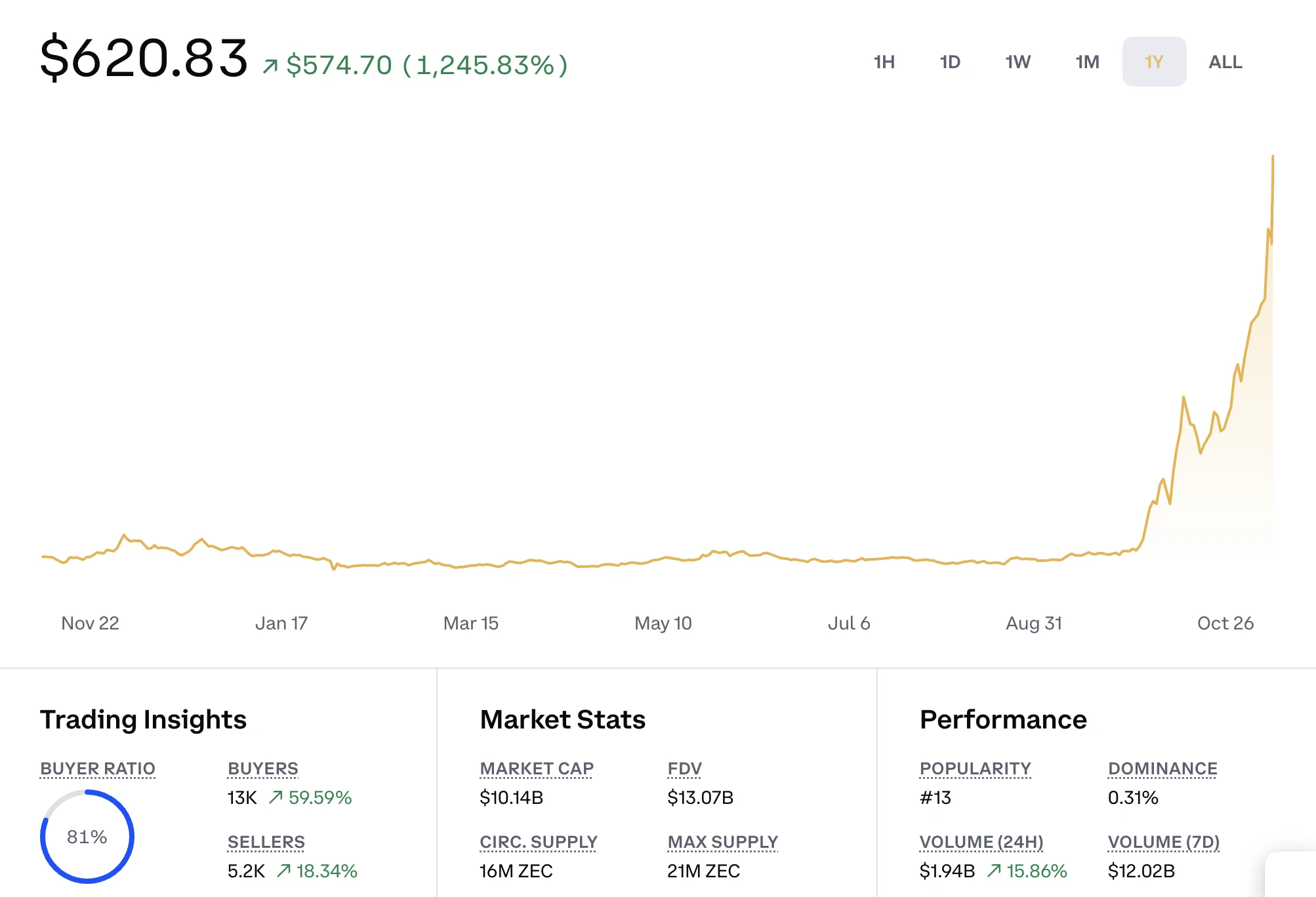Click the DOMINANCE label
1316x897 pixels.
1162,768
